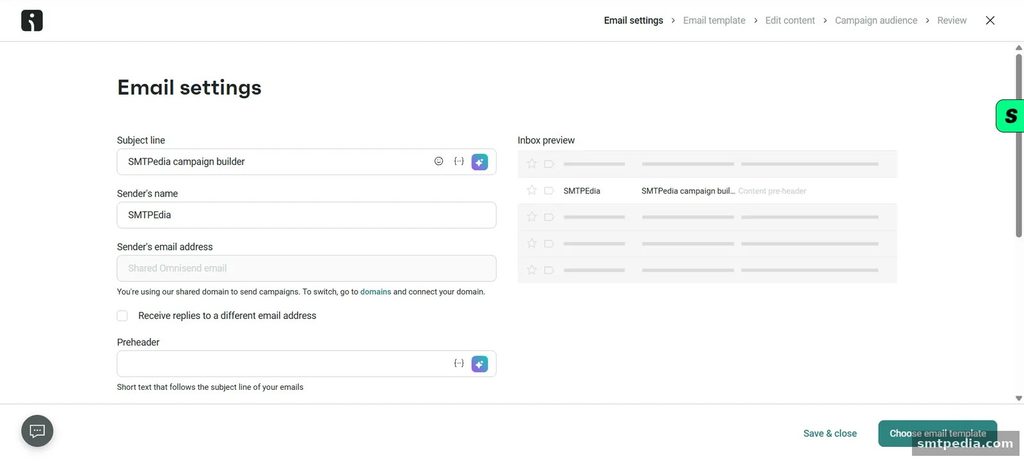Click Choose email template button
1024x463 pixels.
point(937,433)
